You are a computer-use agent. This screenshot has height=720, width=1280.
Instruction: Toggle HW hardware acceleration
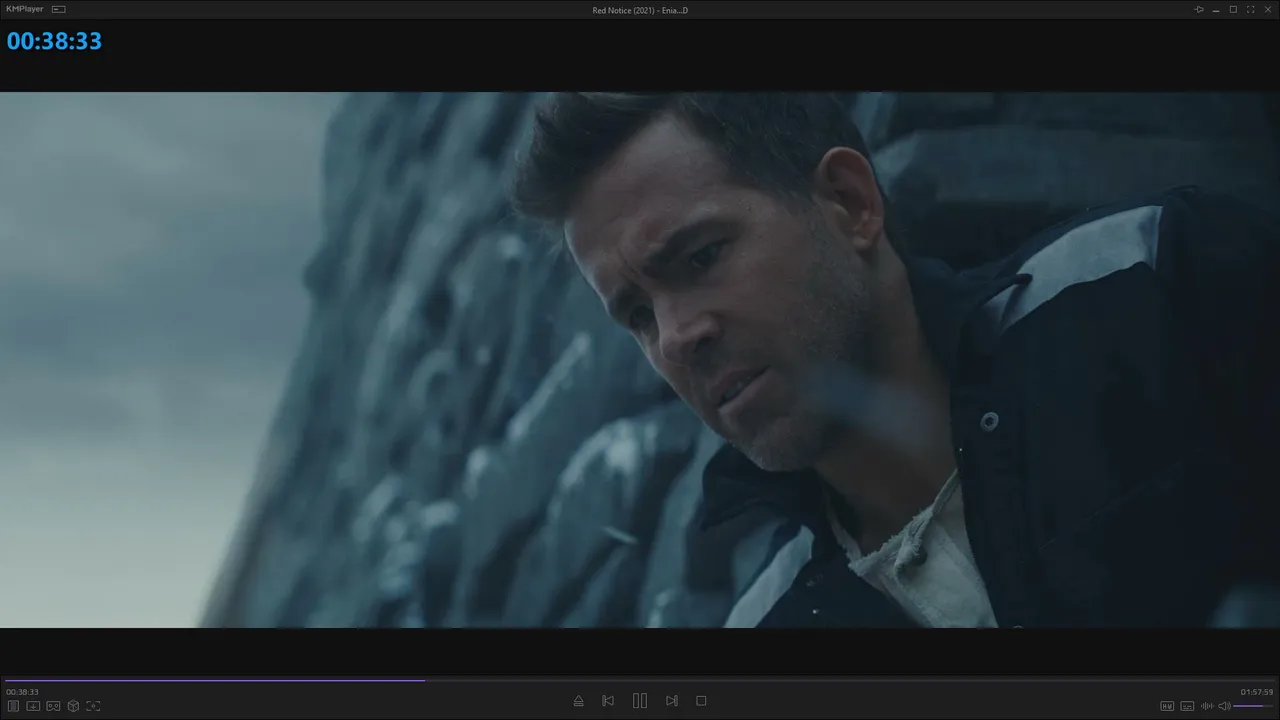pos(1167,706)
